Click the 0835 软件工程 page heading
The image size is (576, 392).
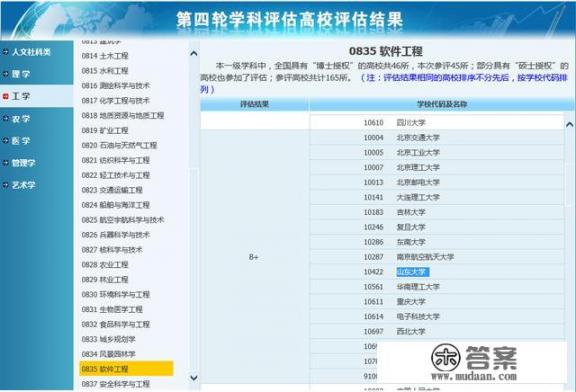(385, 51)
